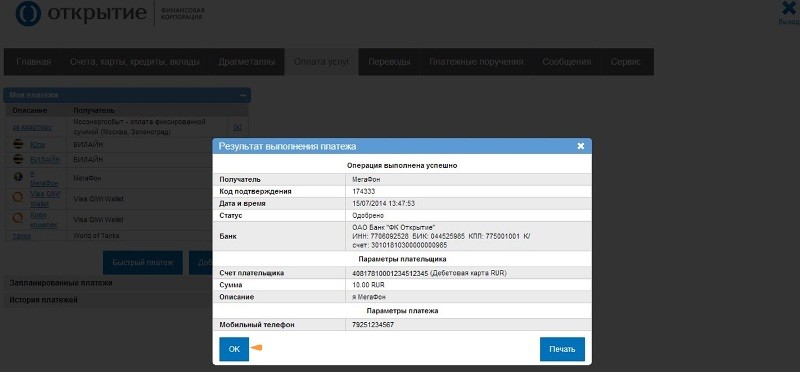Click the status value Одобрено
800x372 pixels.
tap(368, 216)
